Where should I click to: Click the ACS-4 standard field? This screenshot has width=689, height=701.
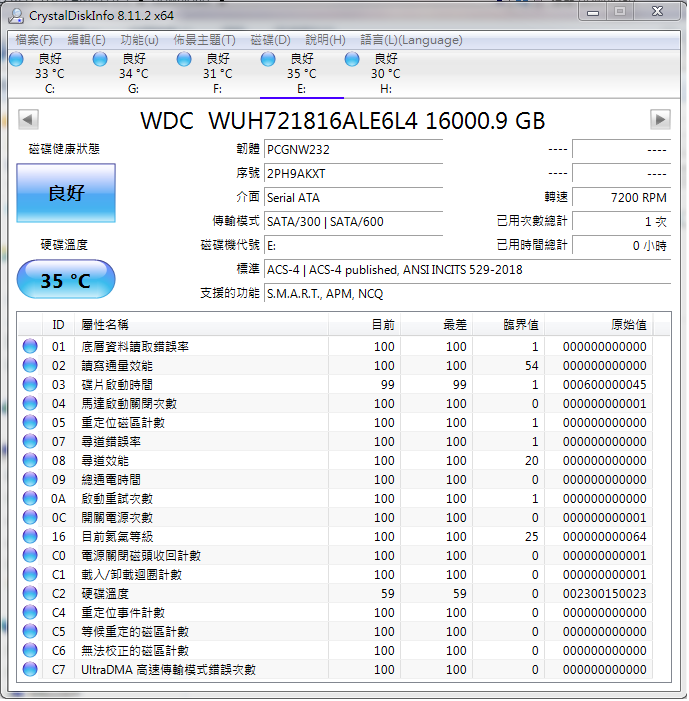pos(467,270)
